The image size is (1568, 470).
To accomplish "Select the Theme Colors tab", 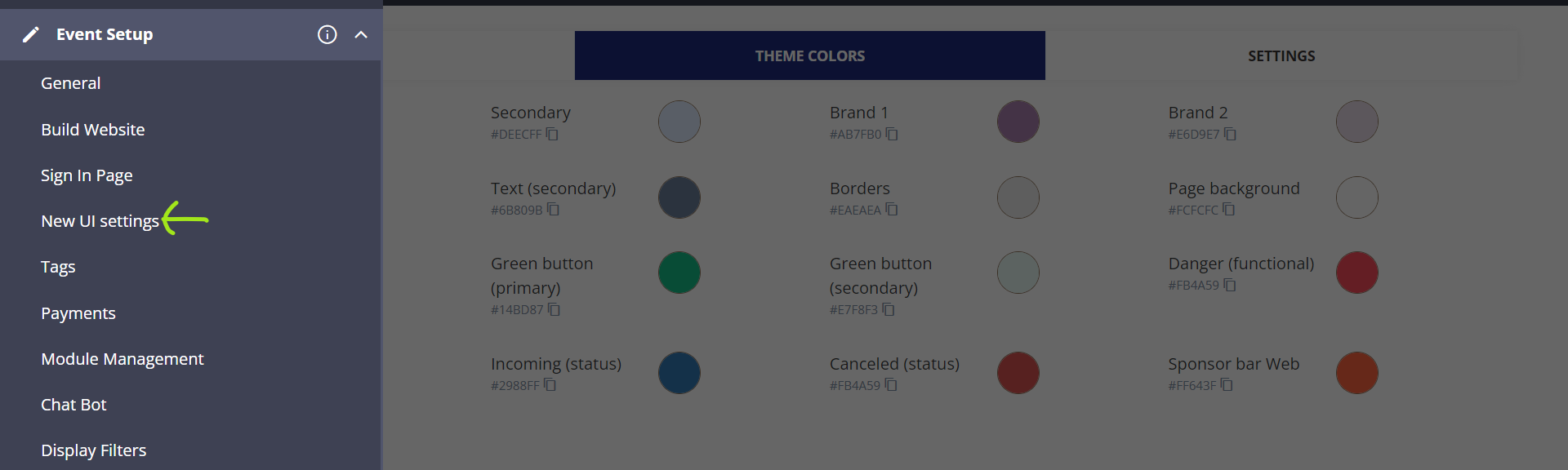I will click(809, 55).
